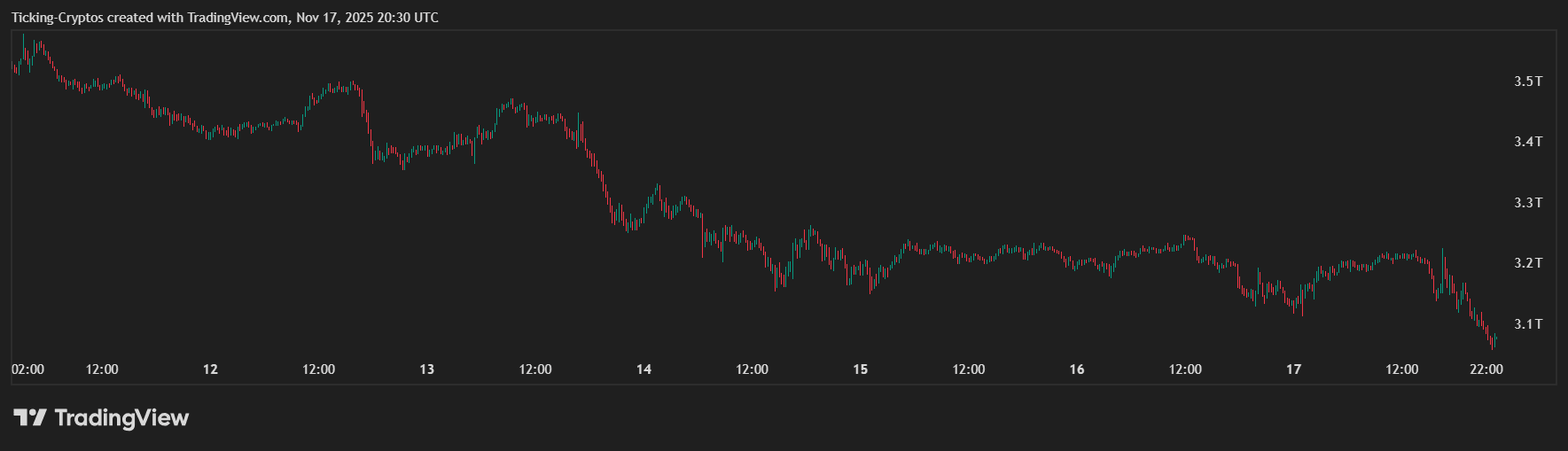
Task: Click date marker 17 on the time axis
Action: click(x=1293, y=369)
